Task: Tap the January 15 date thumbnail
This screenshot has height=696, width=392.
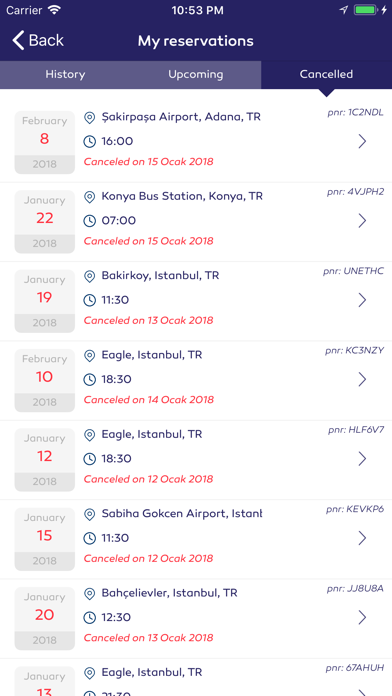Action: (44, 539)
